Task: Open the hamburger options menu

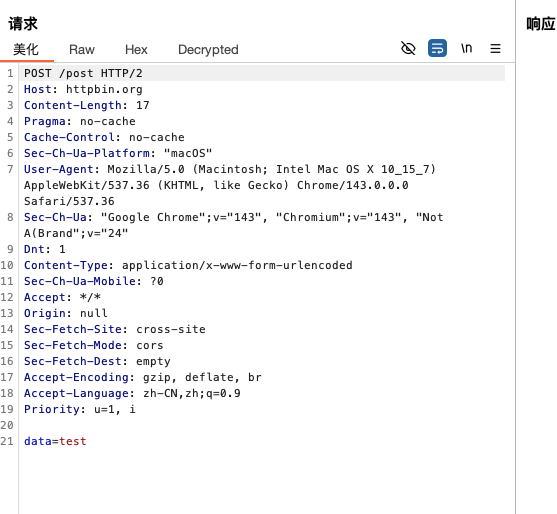Action: pyautogui.click(x=496, y=49)
